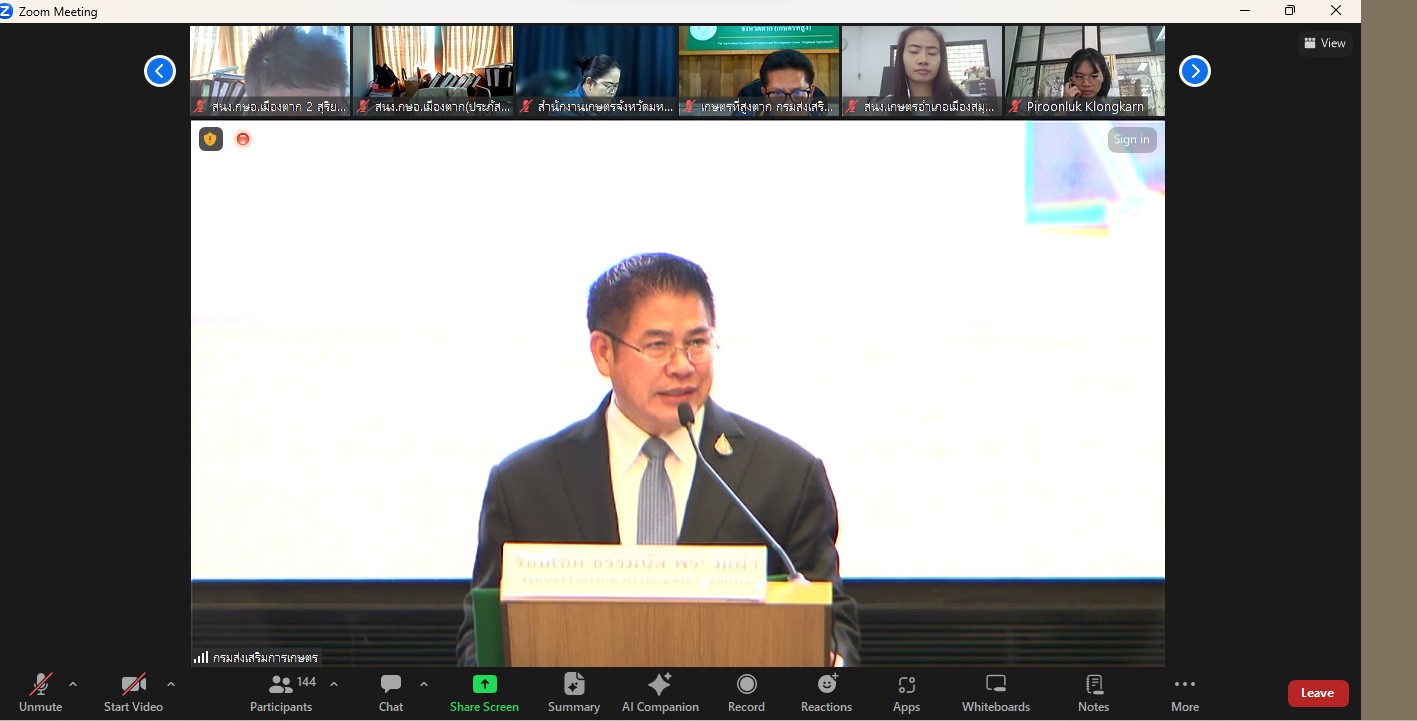Image resolution: width=1417 pixels, height=721 pixels.
Task: Toggle meeting recording with Record
Action: (x=746, y=692)
